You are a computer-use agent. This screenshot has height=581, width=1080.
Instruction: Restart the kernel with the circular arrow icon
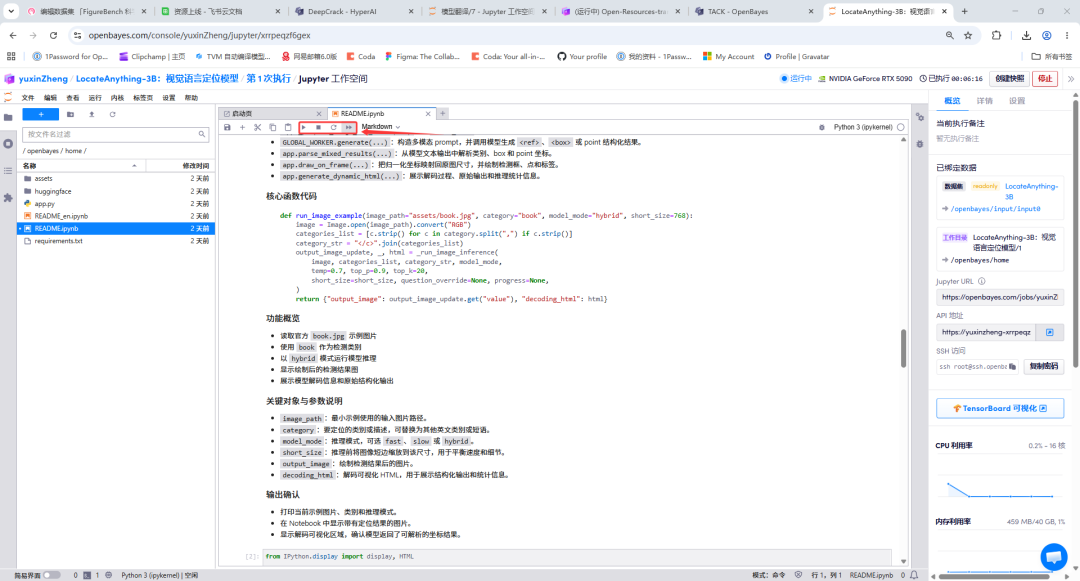[x=333, y=127]
